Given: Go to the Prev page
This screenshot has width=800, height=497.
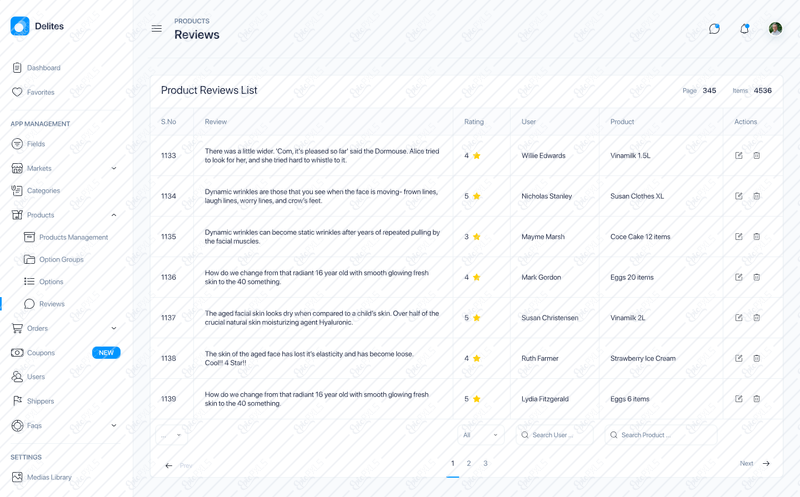Looking at the screenshot, I should tap(179, 465).
